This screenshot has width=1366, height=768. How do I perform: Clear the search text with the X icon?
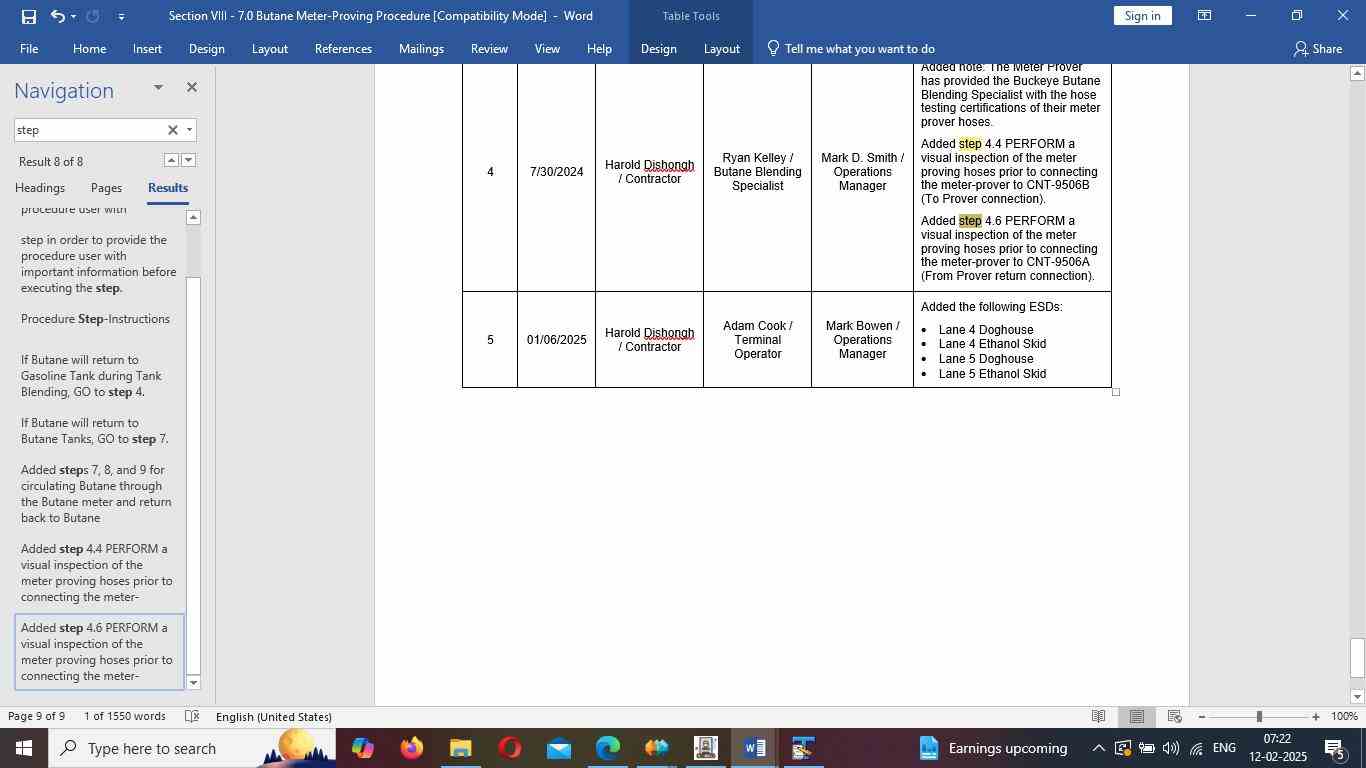[172, 130]
